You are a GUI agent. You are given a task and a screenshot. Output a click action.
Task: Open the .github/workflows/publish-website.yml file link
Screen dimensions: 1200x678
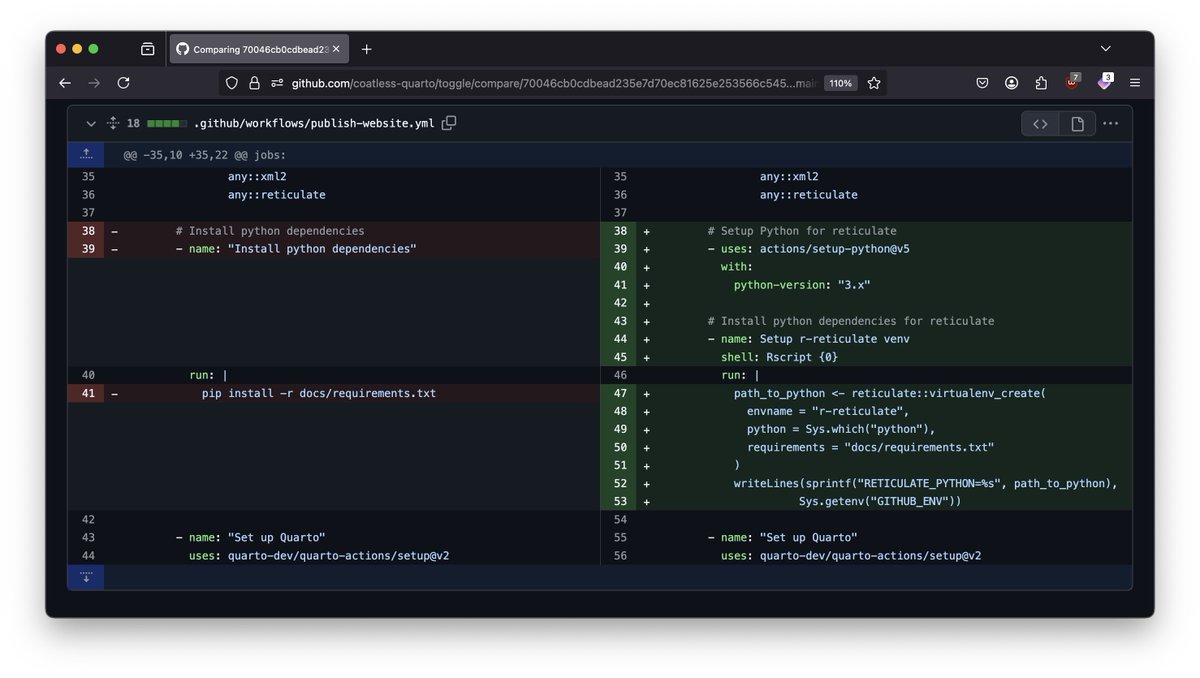(314, 123)
